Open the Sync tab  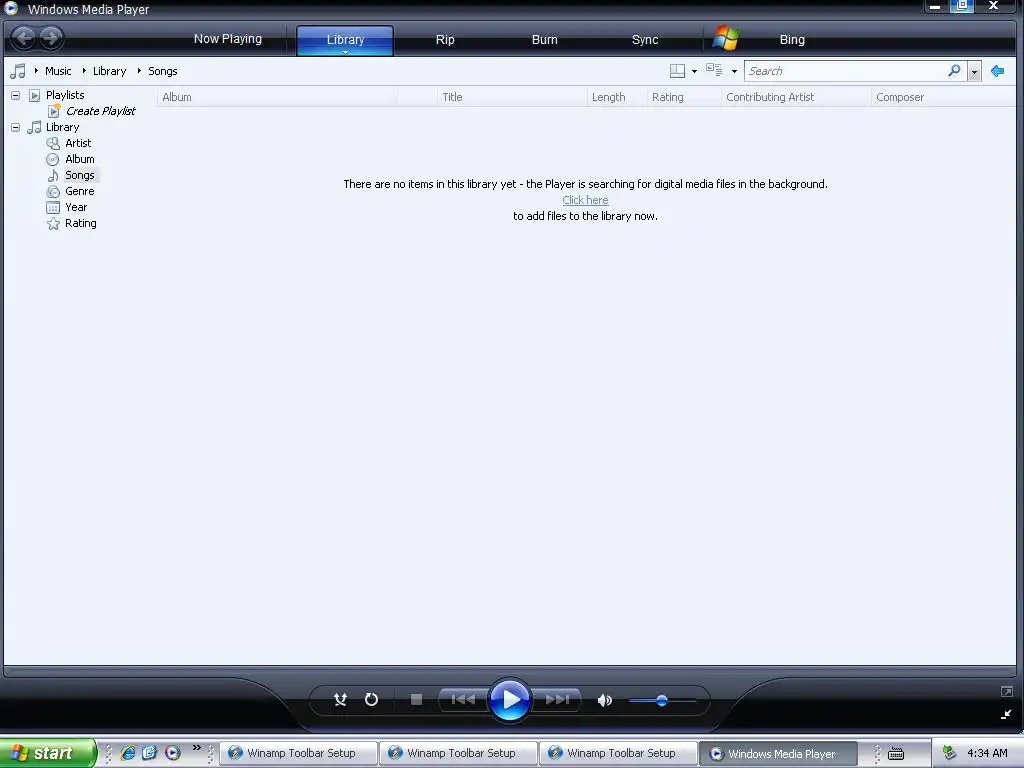point(645,40)
